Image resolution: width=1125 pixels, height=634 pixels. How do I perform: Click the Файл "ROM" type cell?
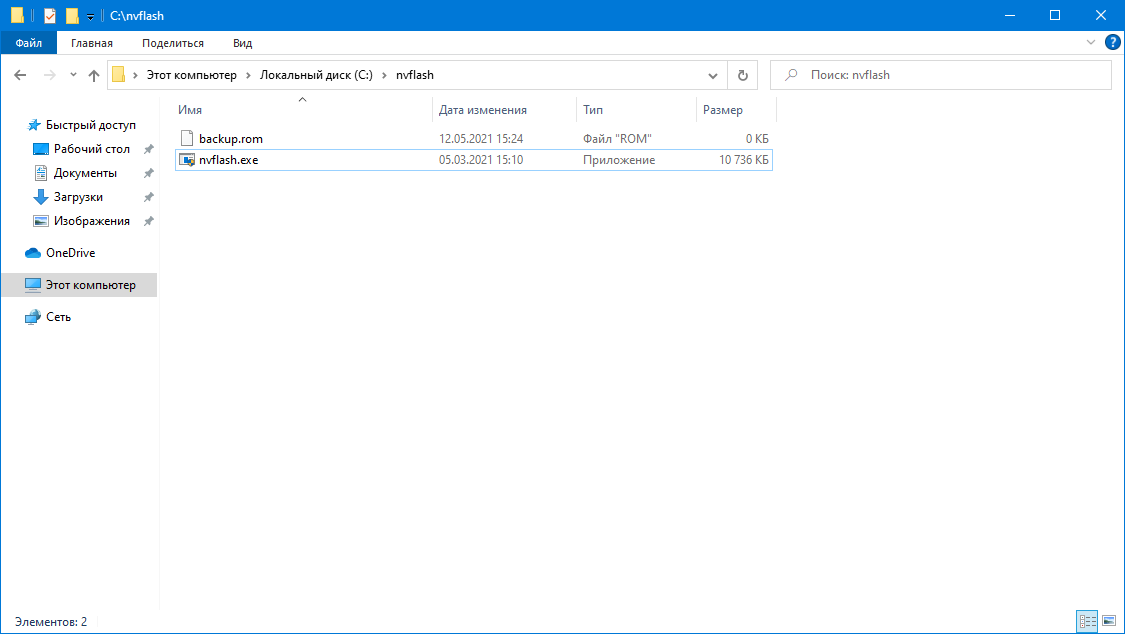tap(617, 138)
